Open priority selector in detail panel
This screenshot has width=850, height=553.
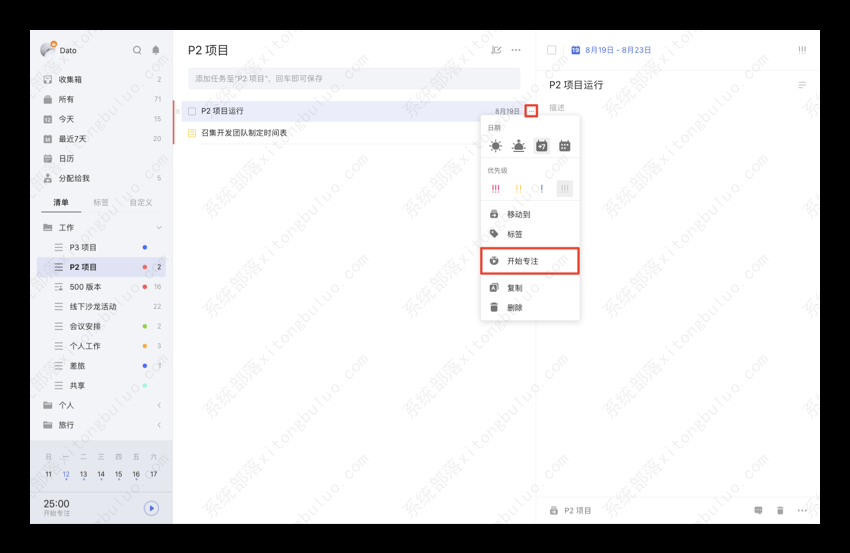click(802, 50)
